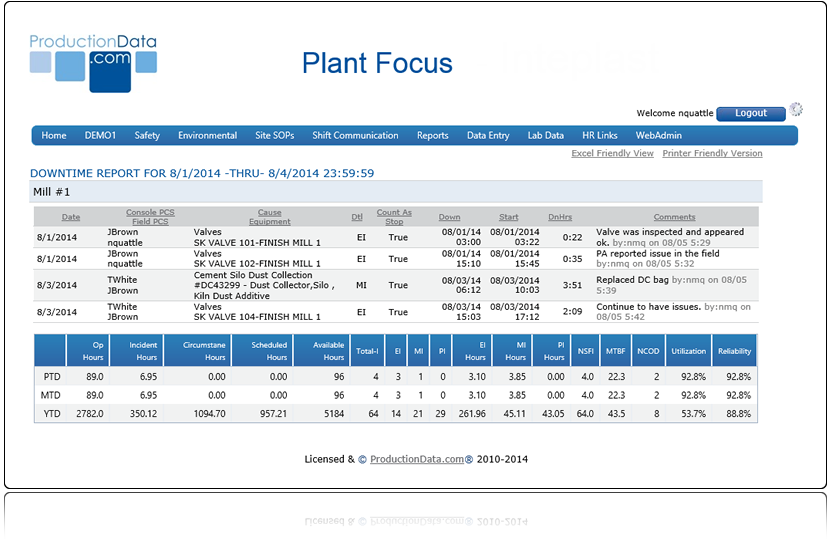Image resolution: width=829 pixels, height=545 pixels.
Task: Sort table by Date column header
Action: coord(71,217)
